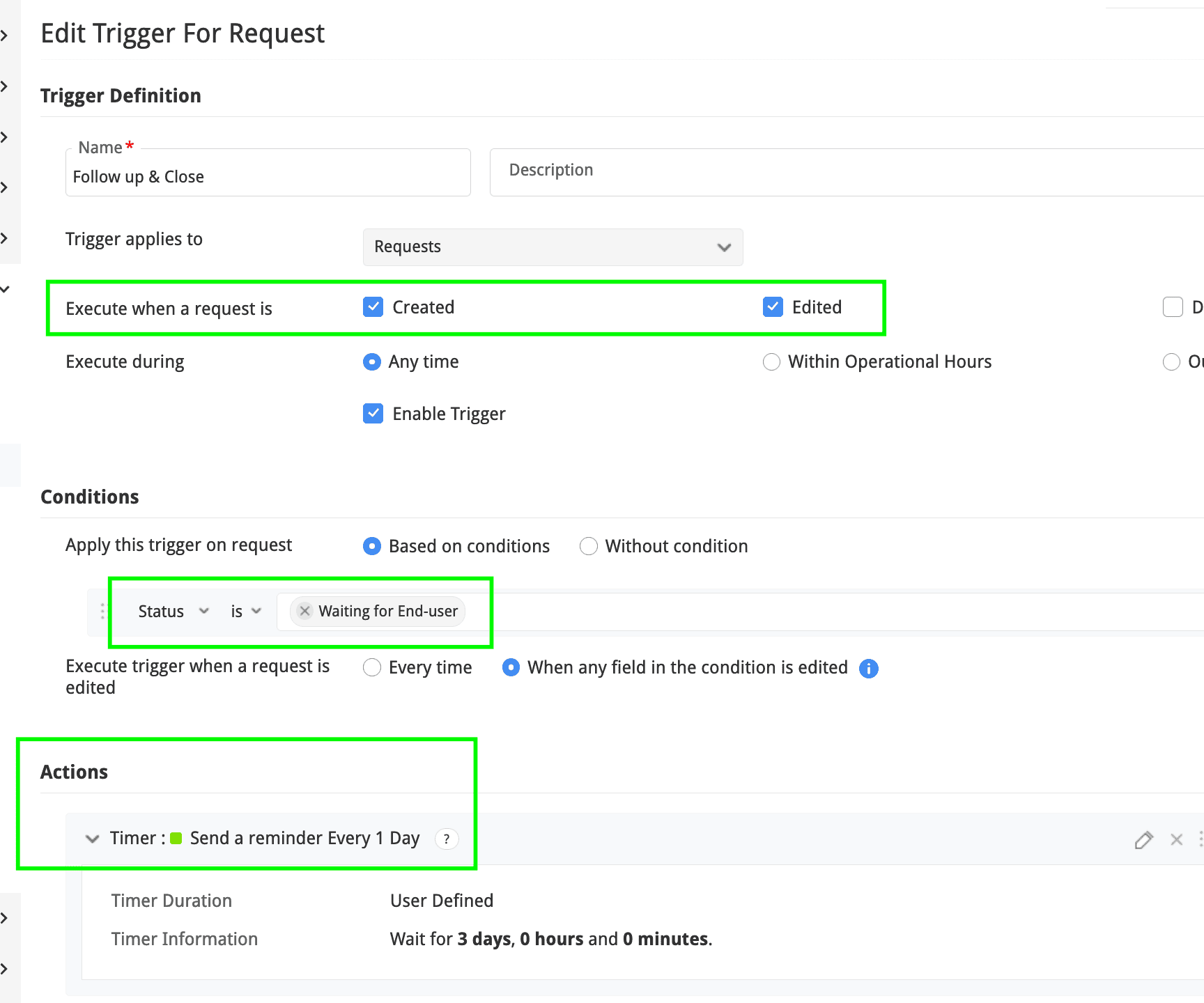Click the pencil edit icon for timer action
1204x1003 pixels.
pyautogui.click(x=1143, y=840)
